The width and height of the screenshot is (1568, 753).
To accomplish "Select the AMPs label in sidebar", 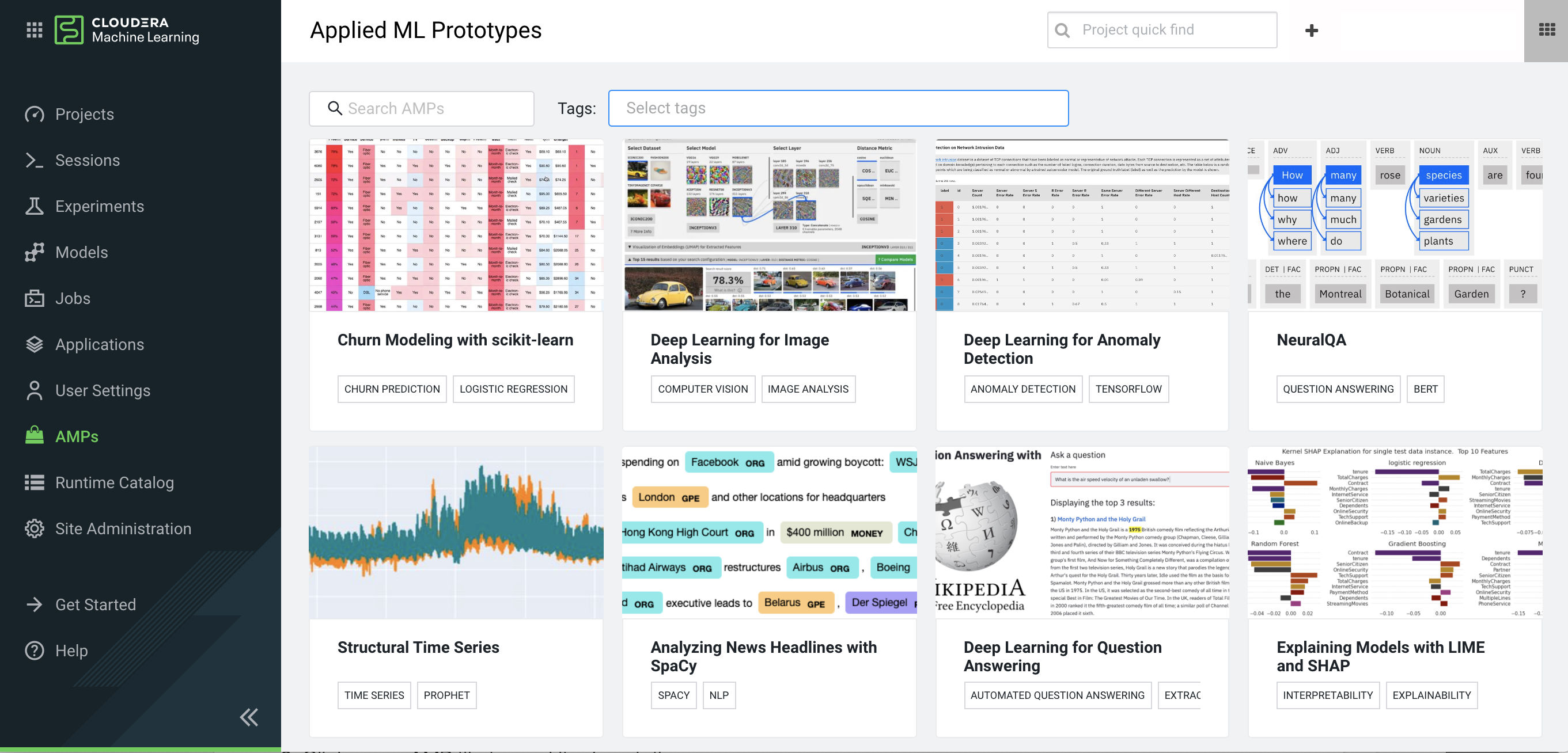I will (77, 436).
